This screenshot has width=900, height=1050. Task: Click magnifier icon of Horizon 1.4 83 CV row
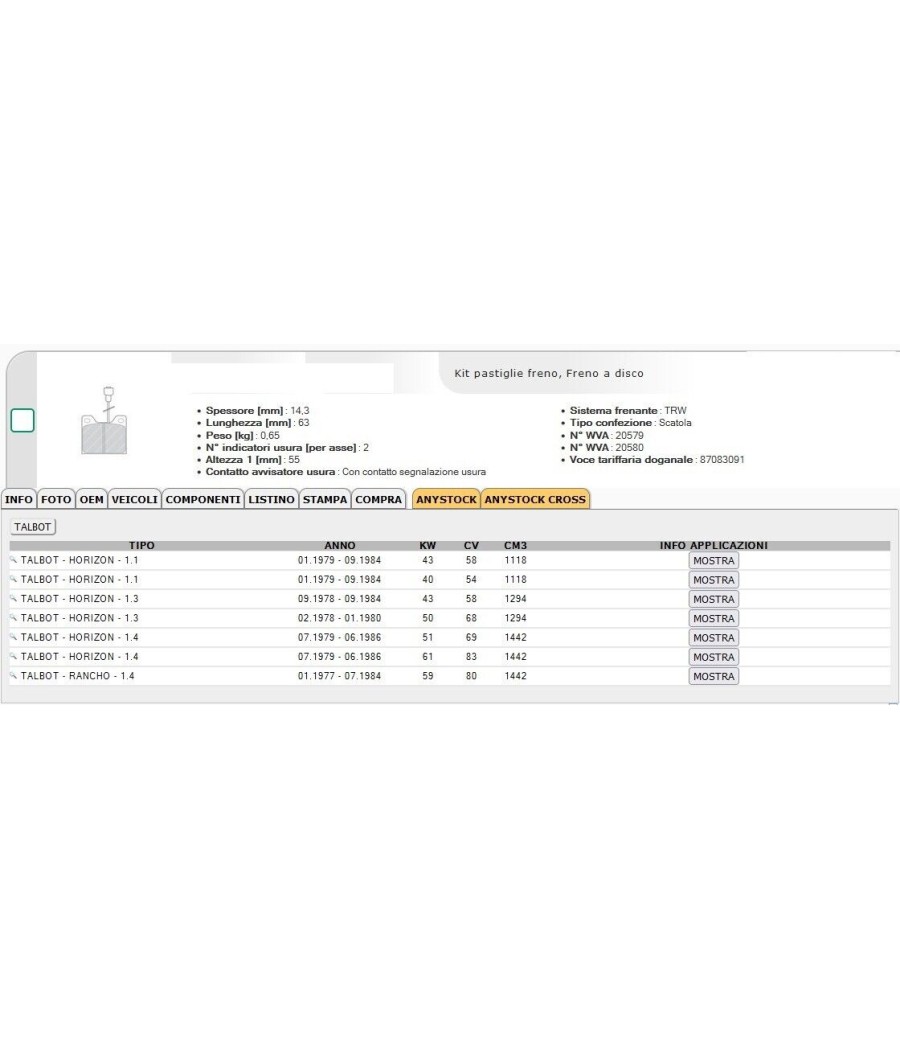tap(13, 657)
